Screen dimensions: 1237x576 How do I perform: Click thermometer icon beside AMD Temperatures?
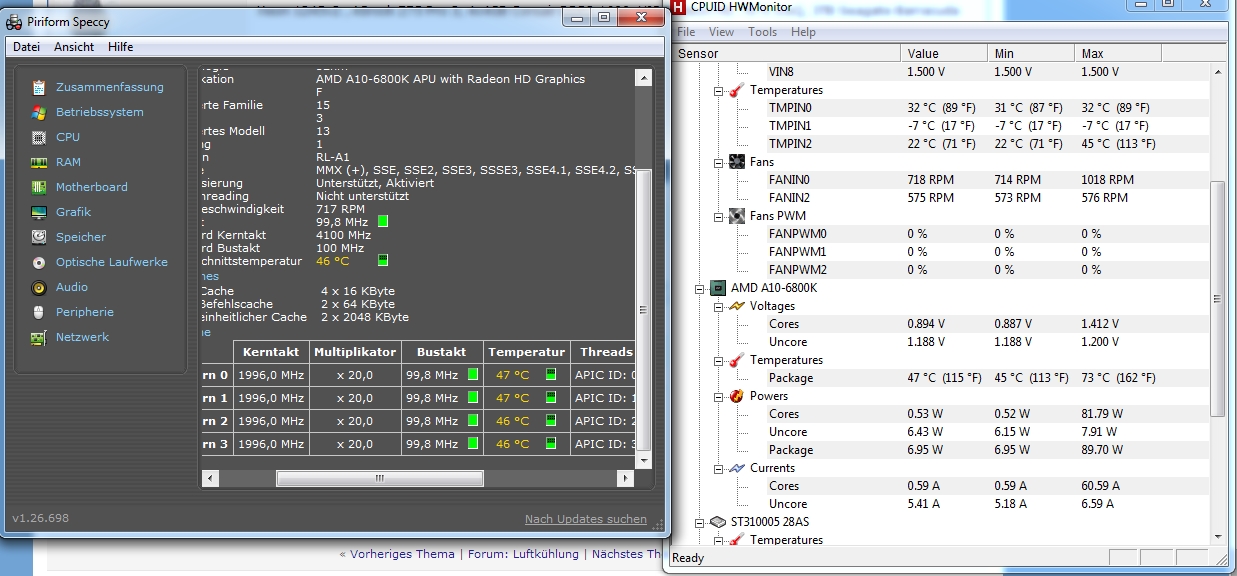pos(736,360)
